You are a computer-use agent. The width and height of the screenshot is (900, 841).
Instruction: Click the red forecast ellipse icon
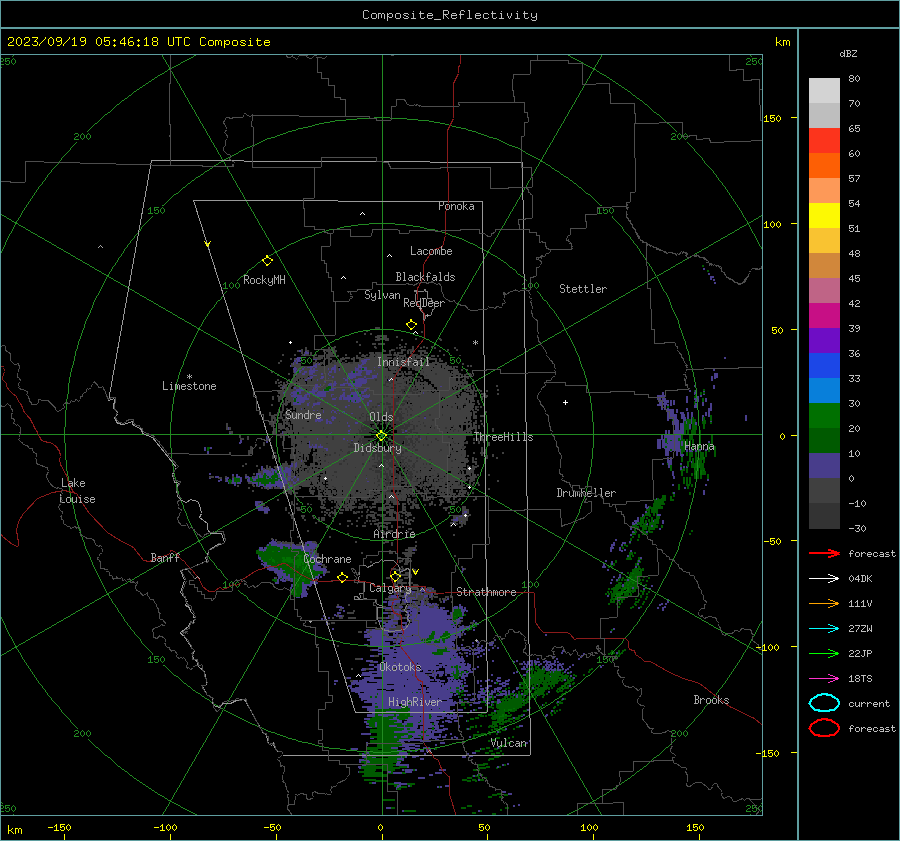click(x=824, y=728)
